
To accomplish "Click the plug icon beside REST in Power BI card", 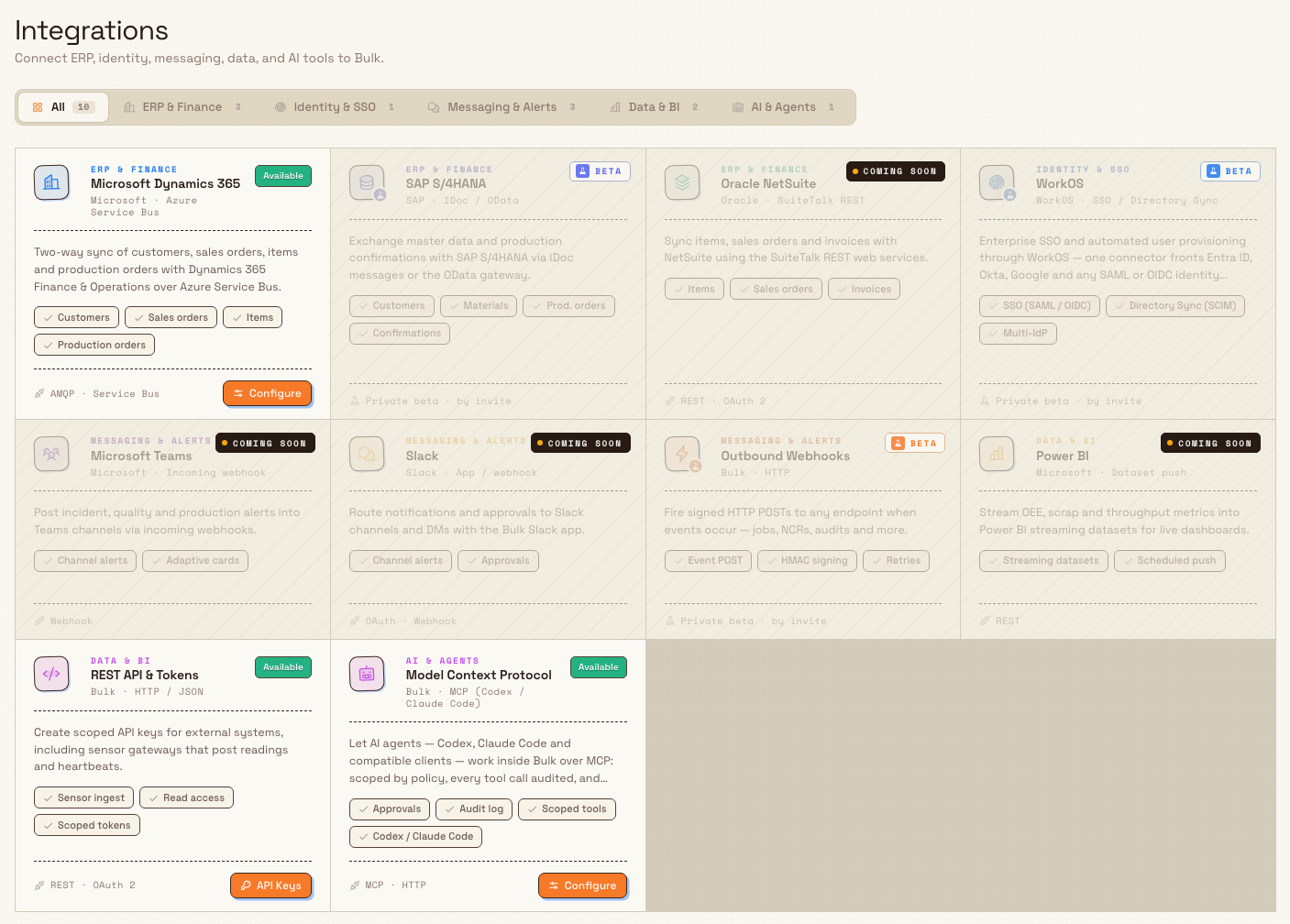I will (985, 621).
